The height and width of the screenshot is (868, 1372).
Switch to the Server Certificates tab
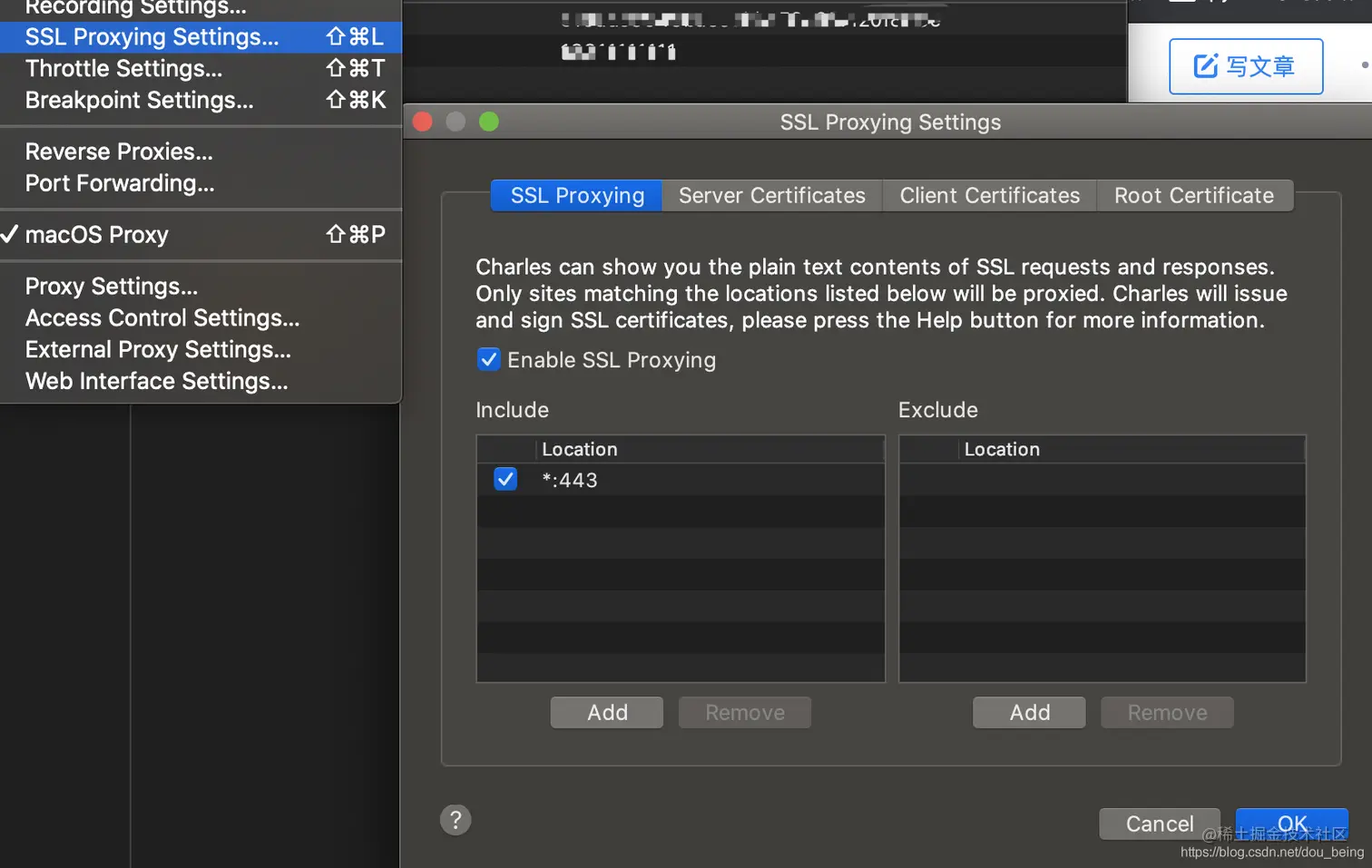click(772, 196)
